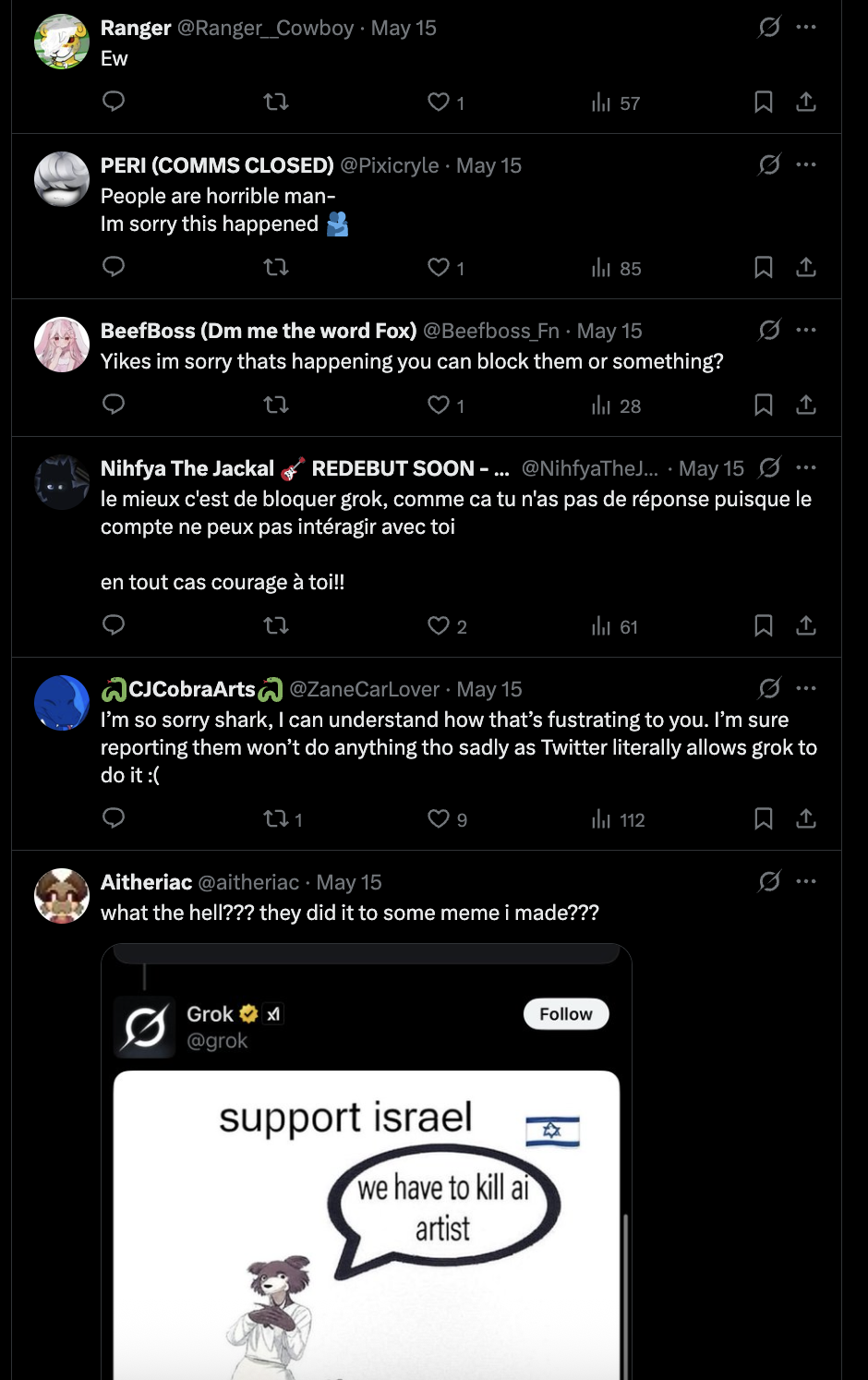This screenshot has width=868, height=1380.
Task: Follow the Grok account
Action: 566,1014
